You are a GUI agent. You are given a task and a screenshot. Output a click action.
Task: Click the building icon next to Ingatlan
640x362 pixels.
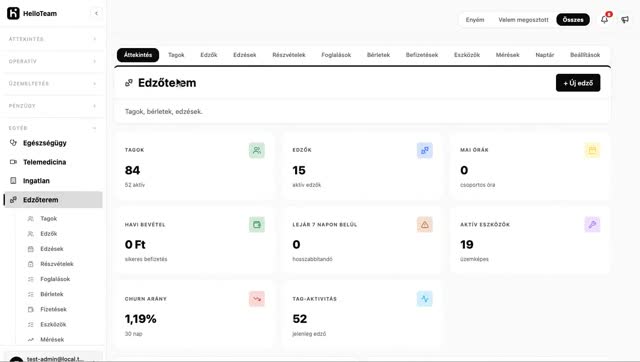coord(13,180)
